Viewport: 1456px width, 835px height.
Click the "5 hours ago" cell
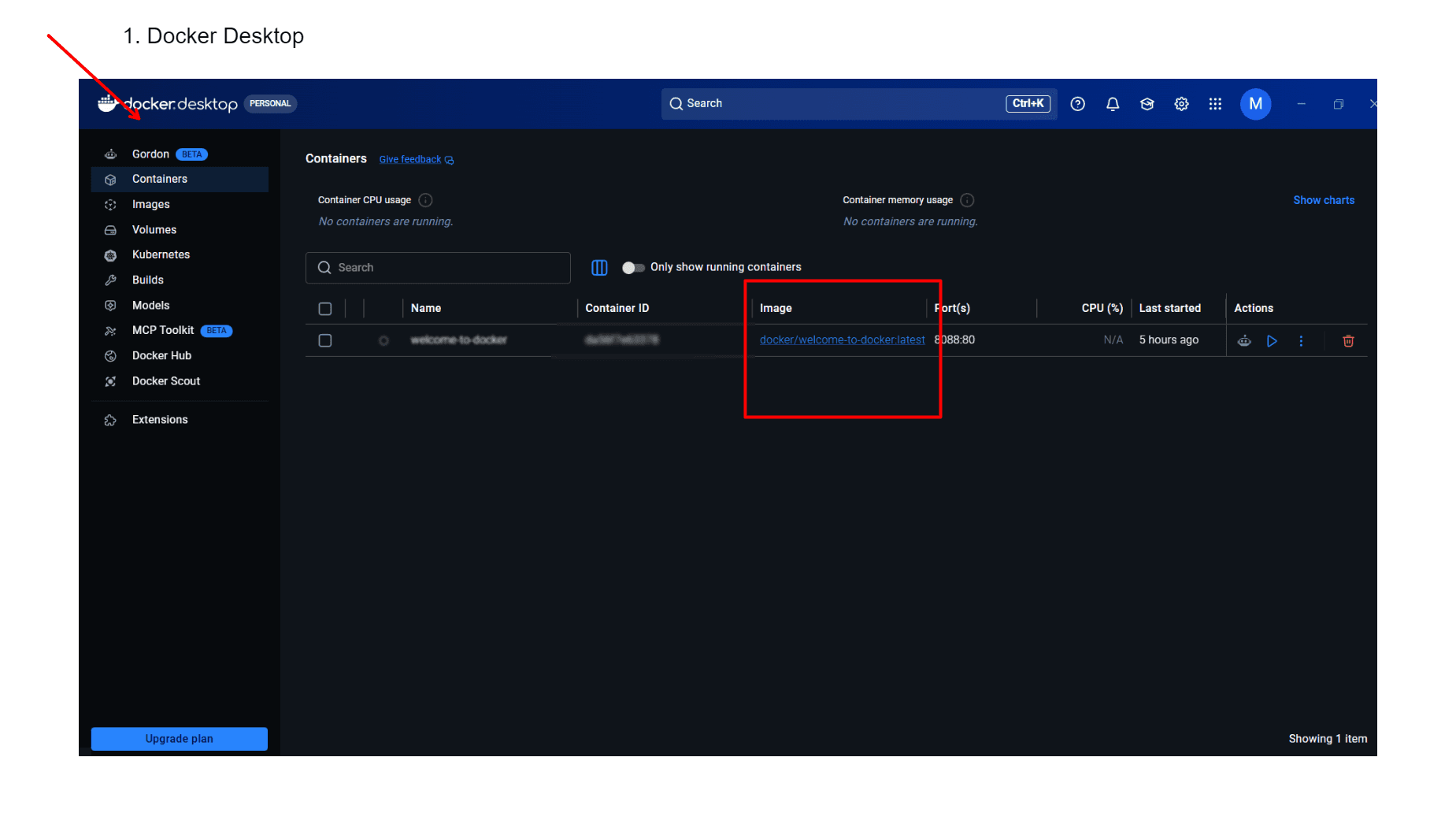(1169, 340)
